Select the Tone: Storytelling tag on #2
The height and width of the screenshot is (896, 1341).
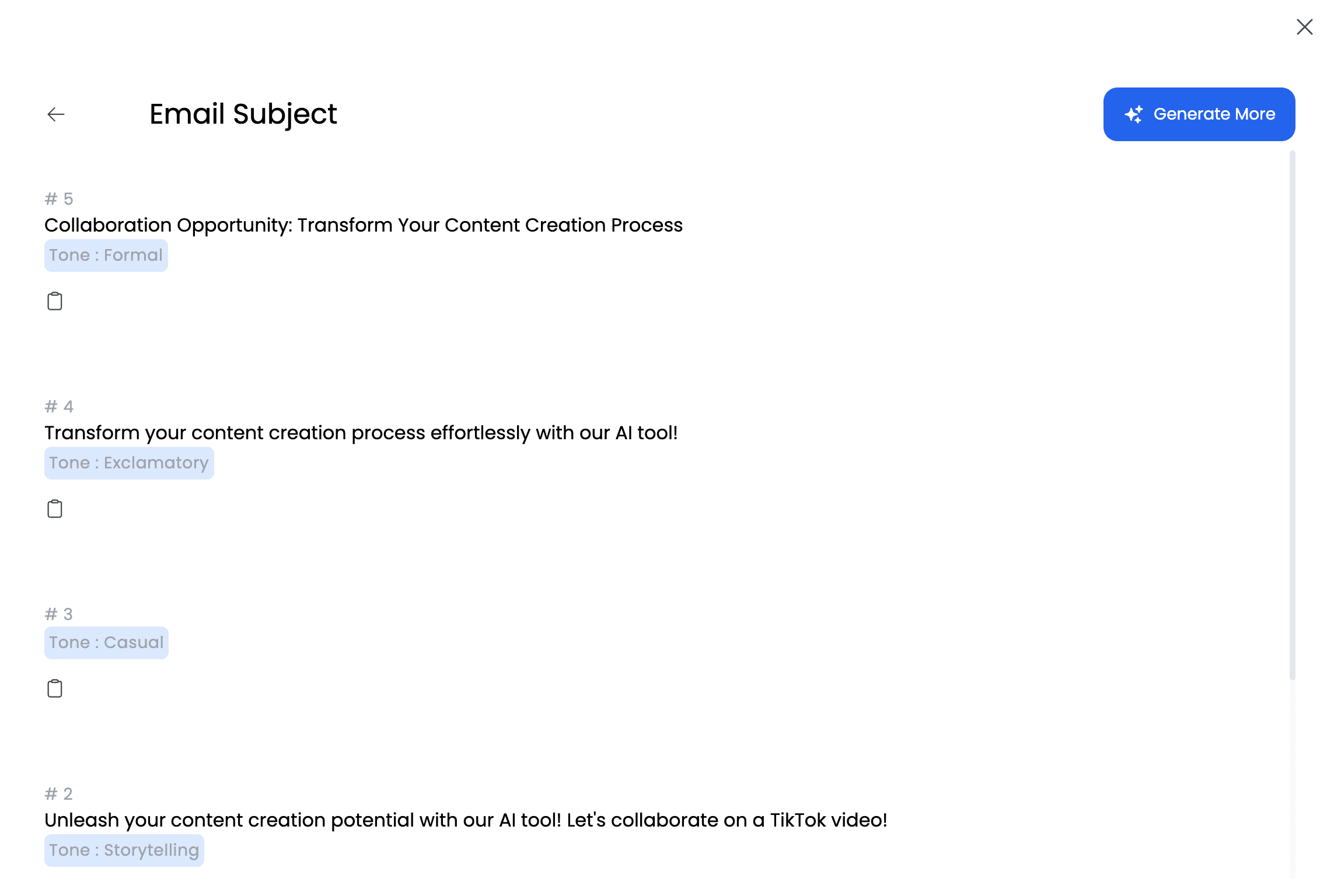124,850
